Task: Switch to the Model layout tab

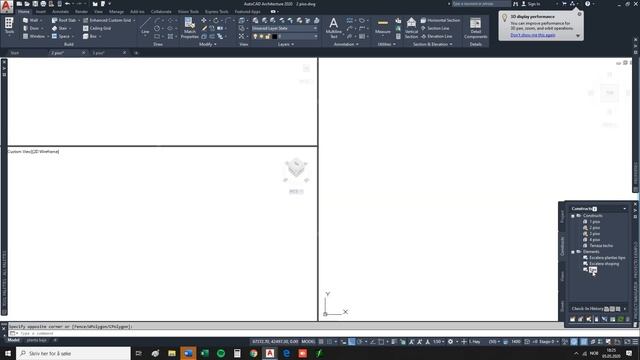Action: (13, 340)
